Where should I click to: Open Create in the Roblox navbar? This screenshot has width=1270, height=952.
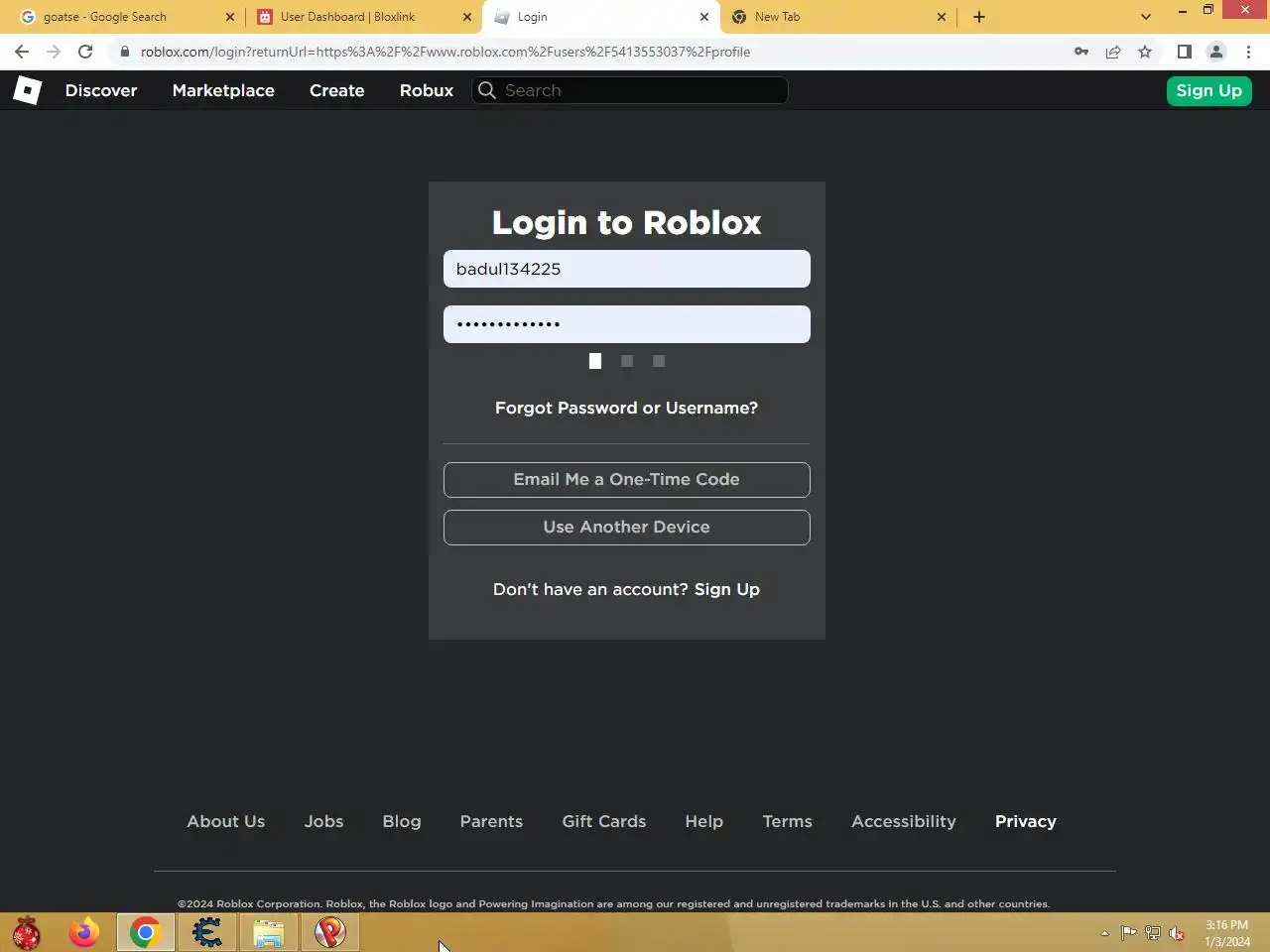point(337,90)
